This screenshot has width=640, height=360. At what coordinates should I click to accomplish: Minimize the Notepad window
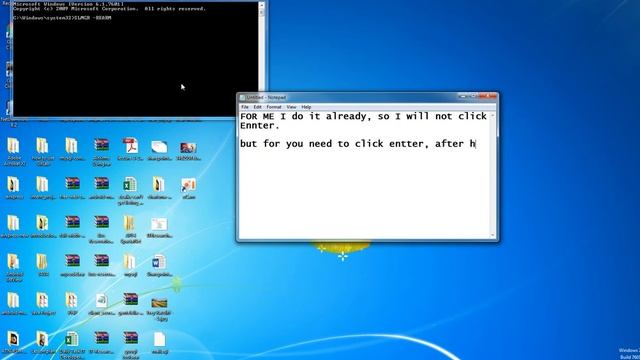click(463, 96)
